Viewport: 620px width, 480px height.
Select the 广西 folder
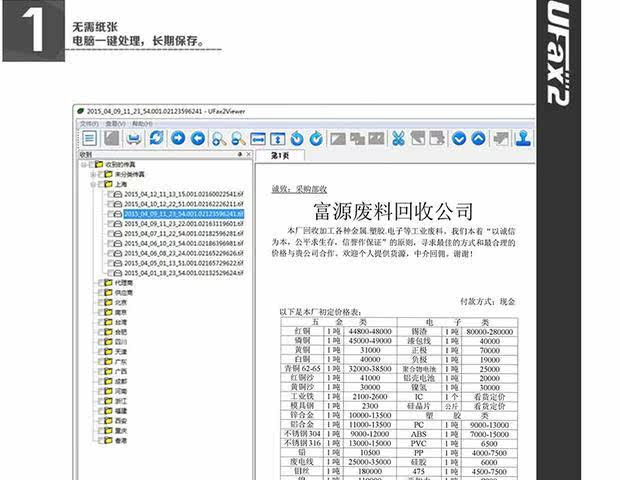(121, 371)
